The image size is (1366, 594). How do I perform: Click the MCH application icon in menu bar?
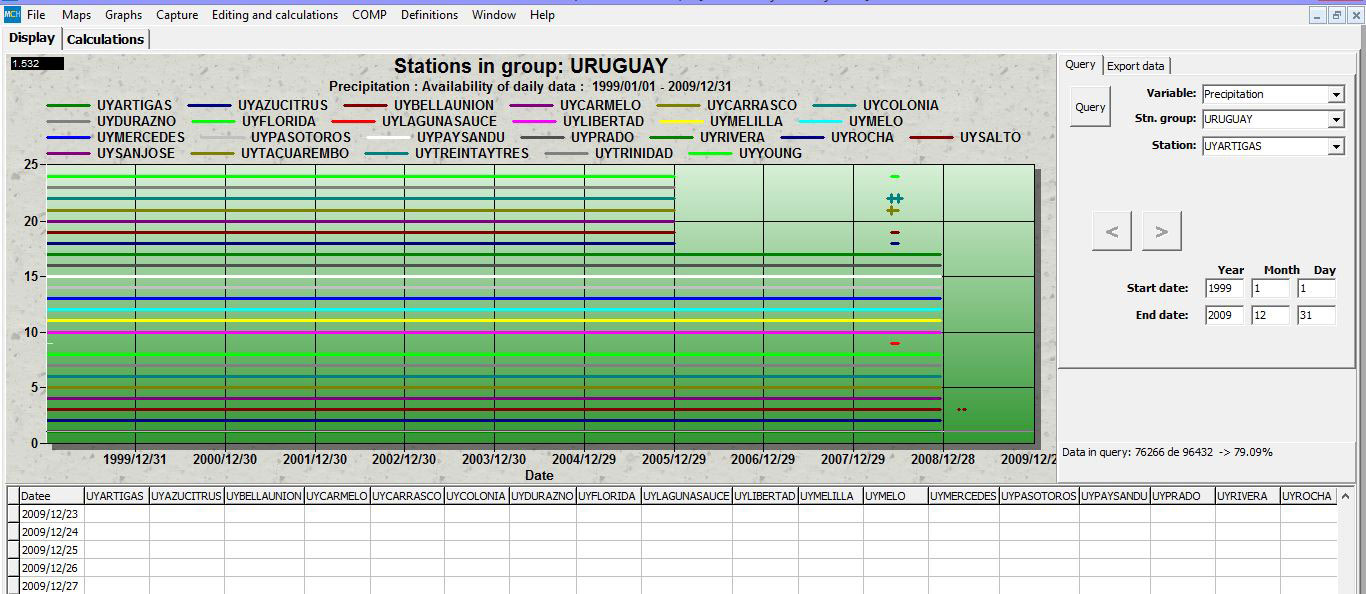pyautogui.click(x=11, y=15)
